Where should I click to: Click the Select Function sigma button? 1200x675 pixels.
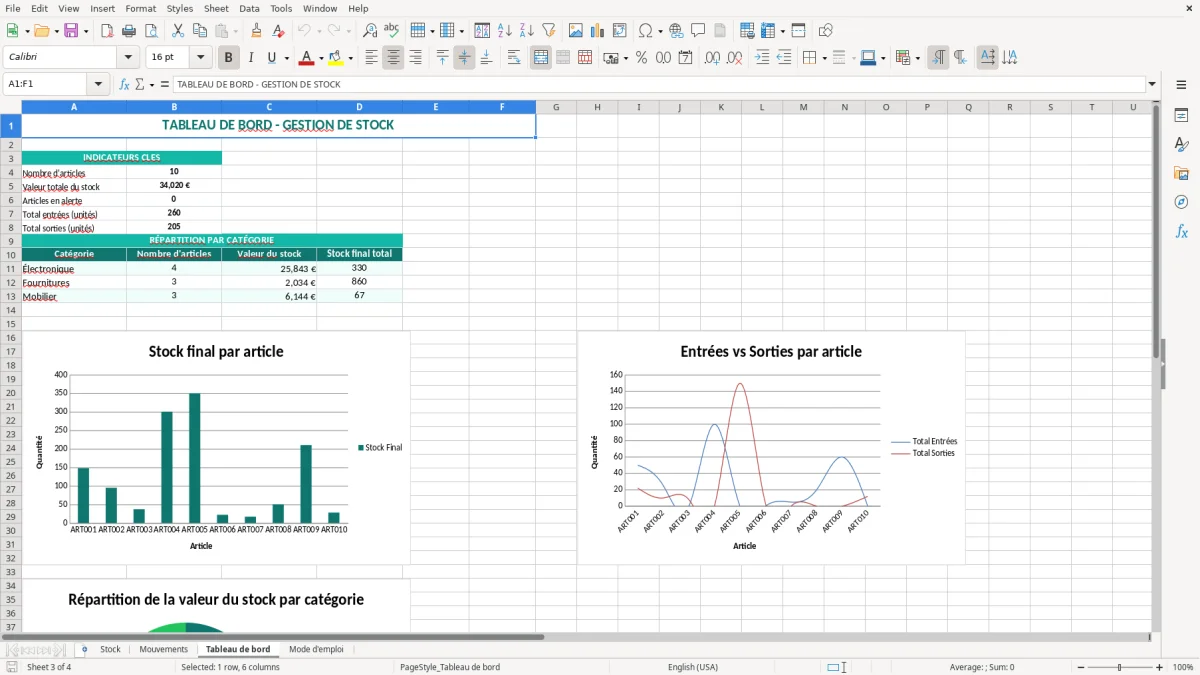point(139,85)
